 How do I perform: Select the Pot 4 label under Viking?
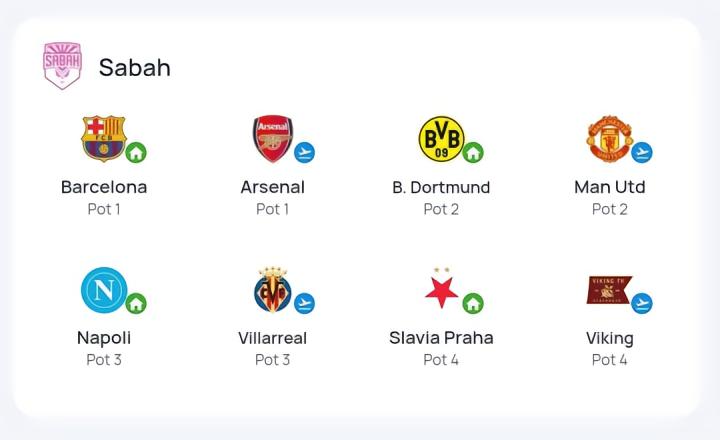tap(609, 360)
